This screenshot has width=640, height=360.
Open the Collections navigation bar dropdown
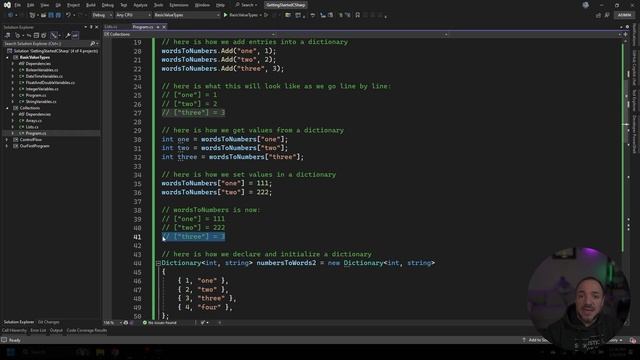click(190, 35)
